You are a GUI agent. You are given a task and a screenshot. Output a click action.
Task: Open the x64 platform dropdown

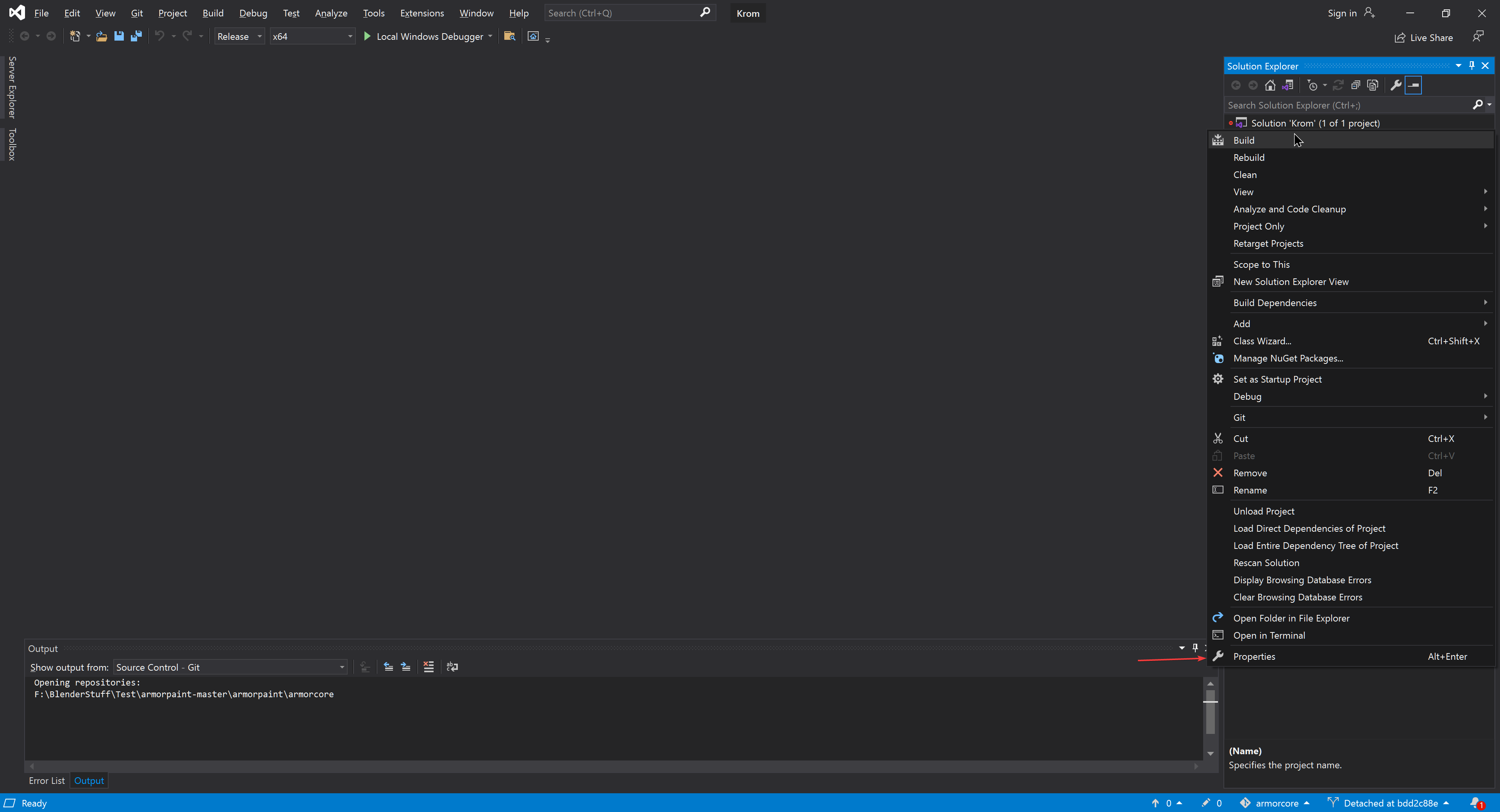(x=312, y=36)
